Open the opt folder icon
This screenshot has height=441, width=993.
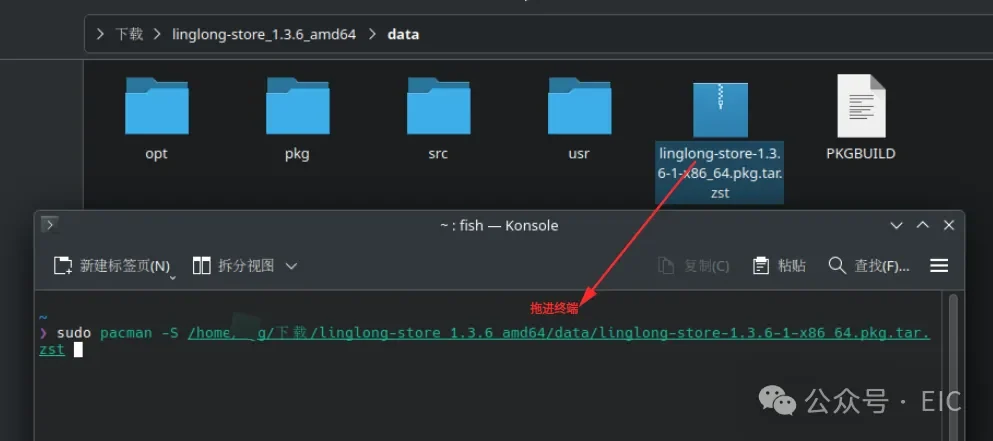(x=156, y=105)
